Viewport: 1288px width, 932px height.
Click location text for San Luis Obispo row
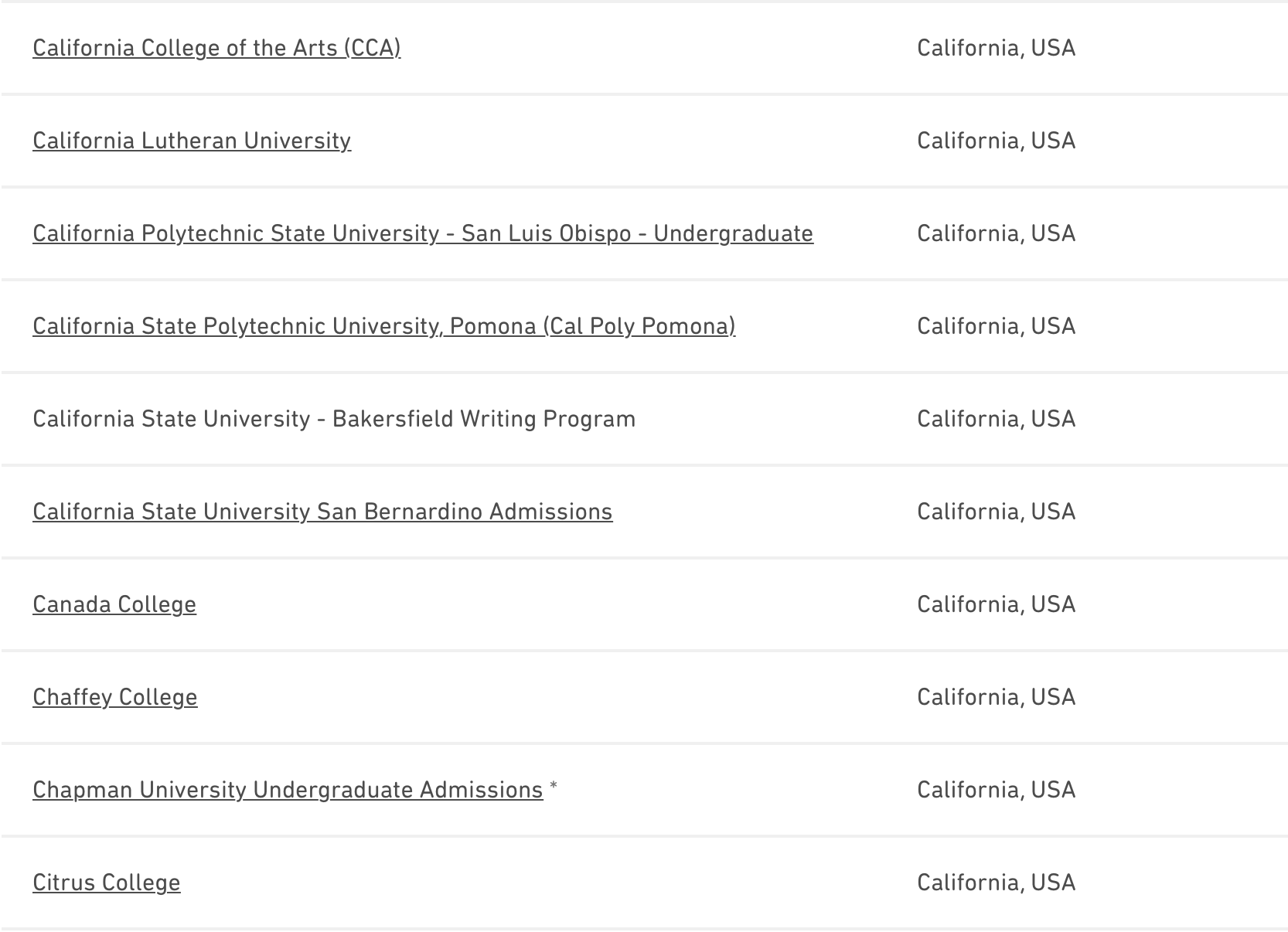(996, 233)
